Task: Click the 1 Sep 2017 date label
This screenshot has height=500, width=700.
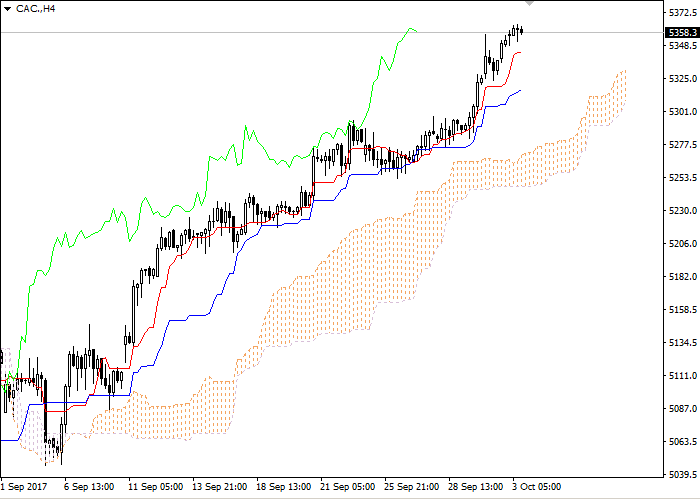Action: (24, 487)
